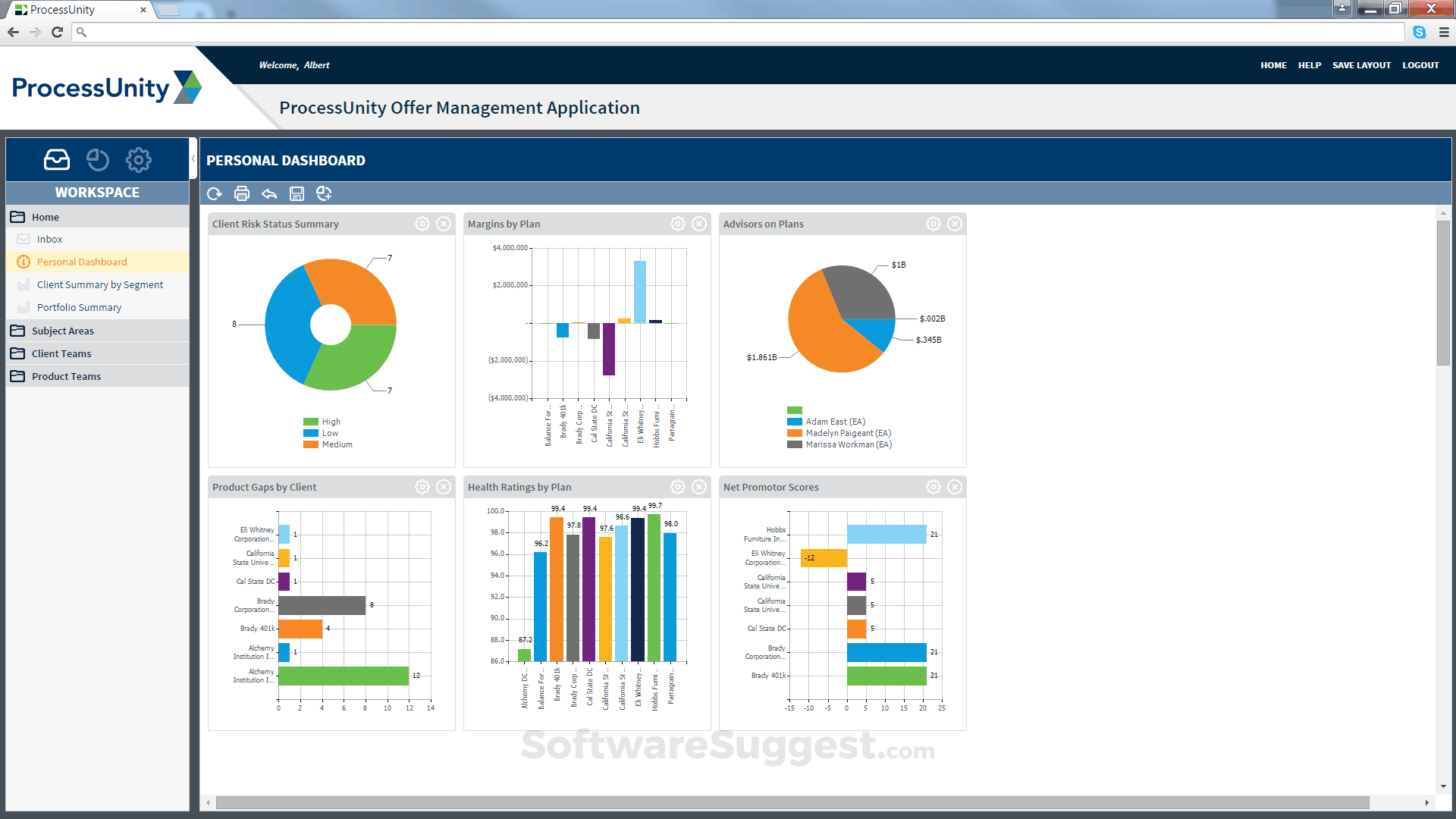
Task: Click SAVE LAYOUT in the header
Action: pos(1361,65)
